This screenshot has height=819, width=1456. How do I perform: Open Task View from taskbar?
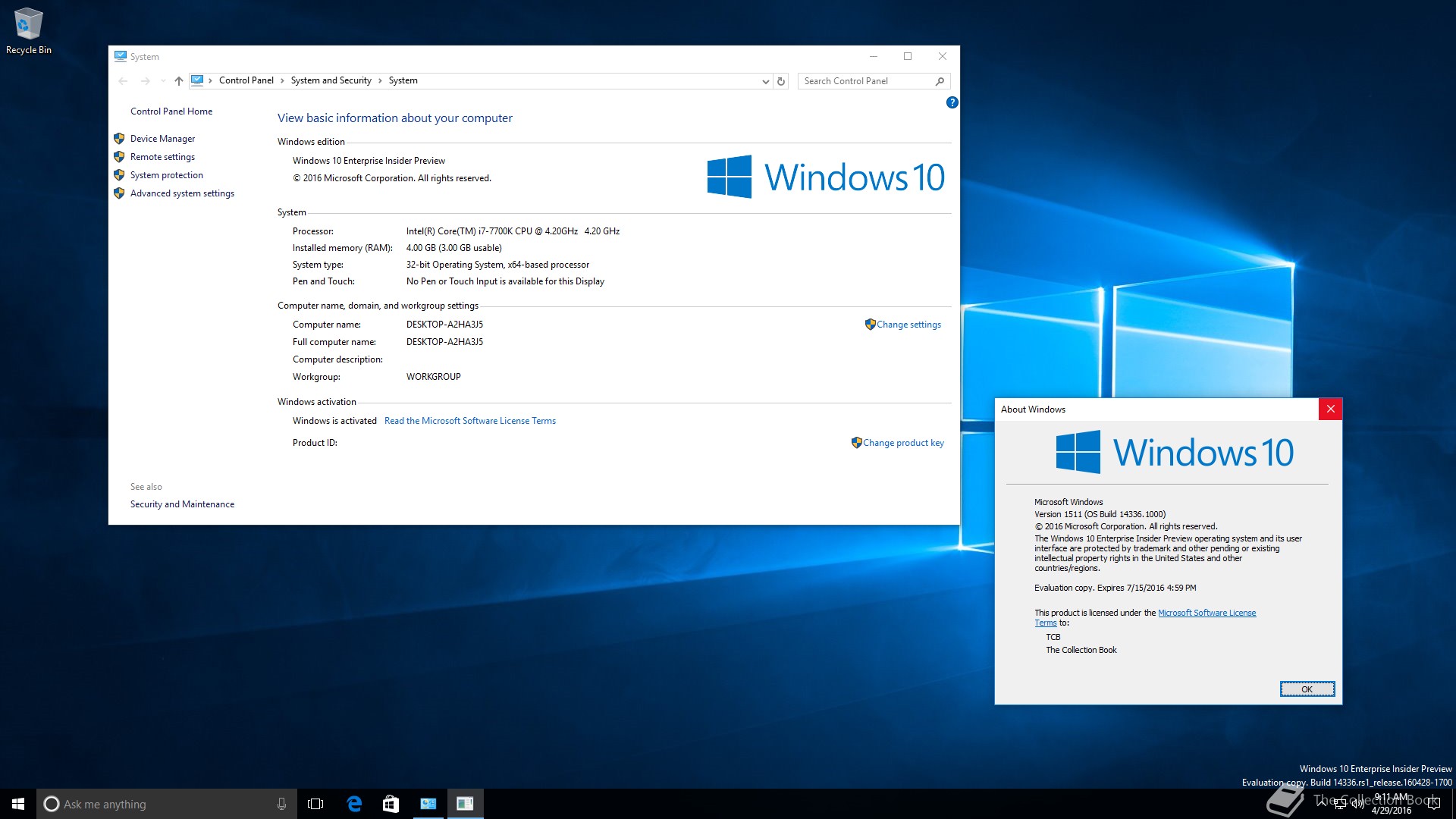[315, 804]
